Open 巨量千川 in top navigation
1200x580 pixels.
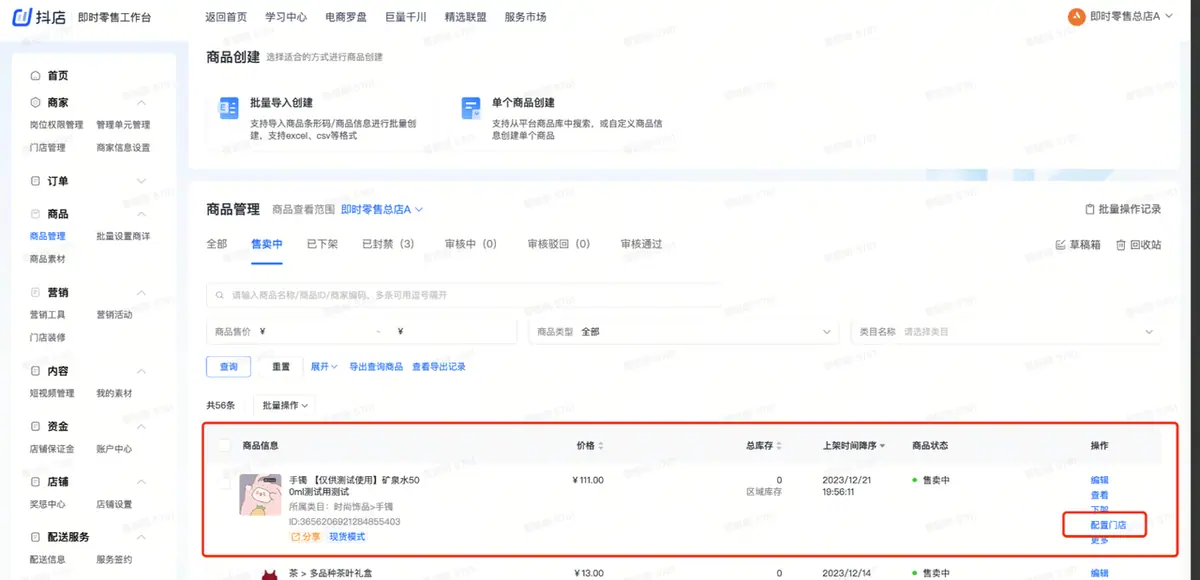point(406,17)
